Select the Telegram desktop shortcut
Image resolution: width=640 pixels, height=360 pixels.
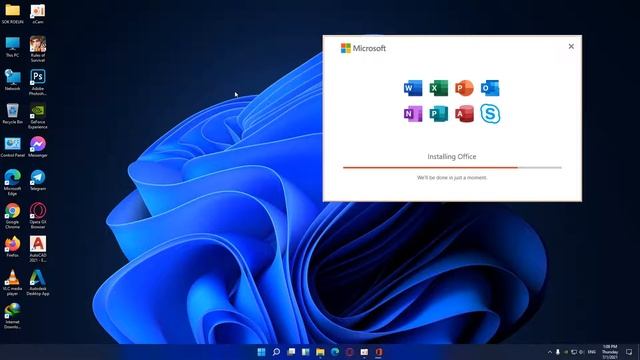[x=38, y=180]
